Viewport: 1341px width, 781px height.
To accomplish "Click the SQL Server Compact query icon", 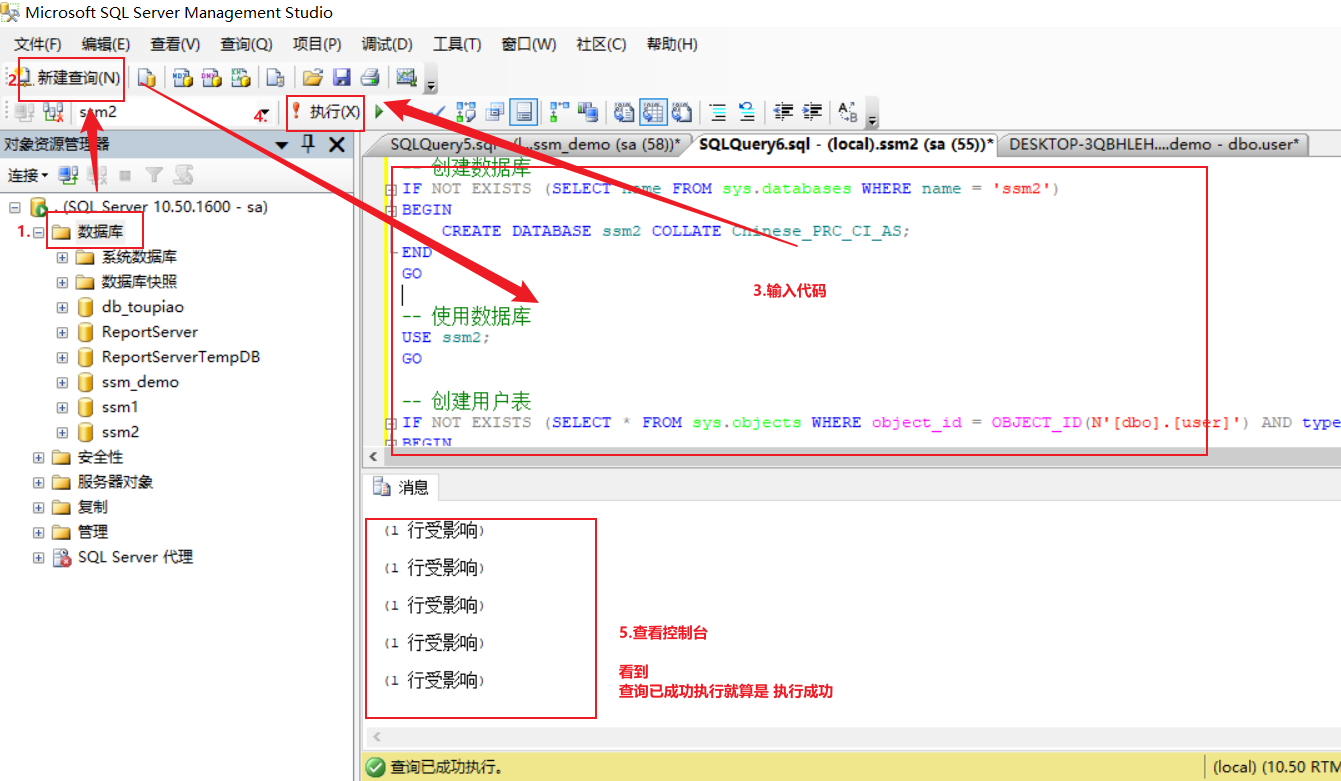I will pos(274,78).
